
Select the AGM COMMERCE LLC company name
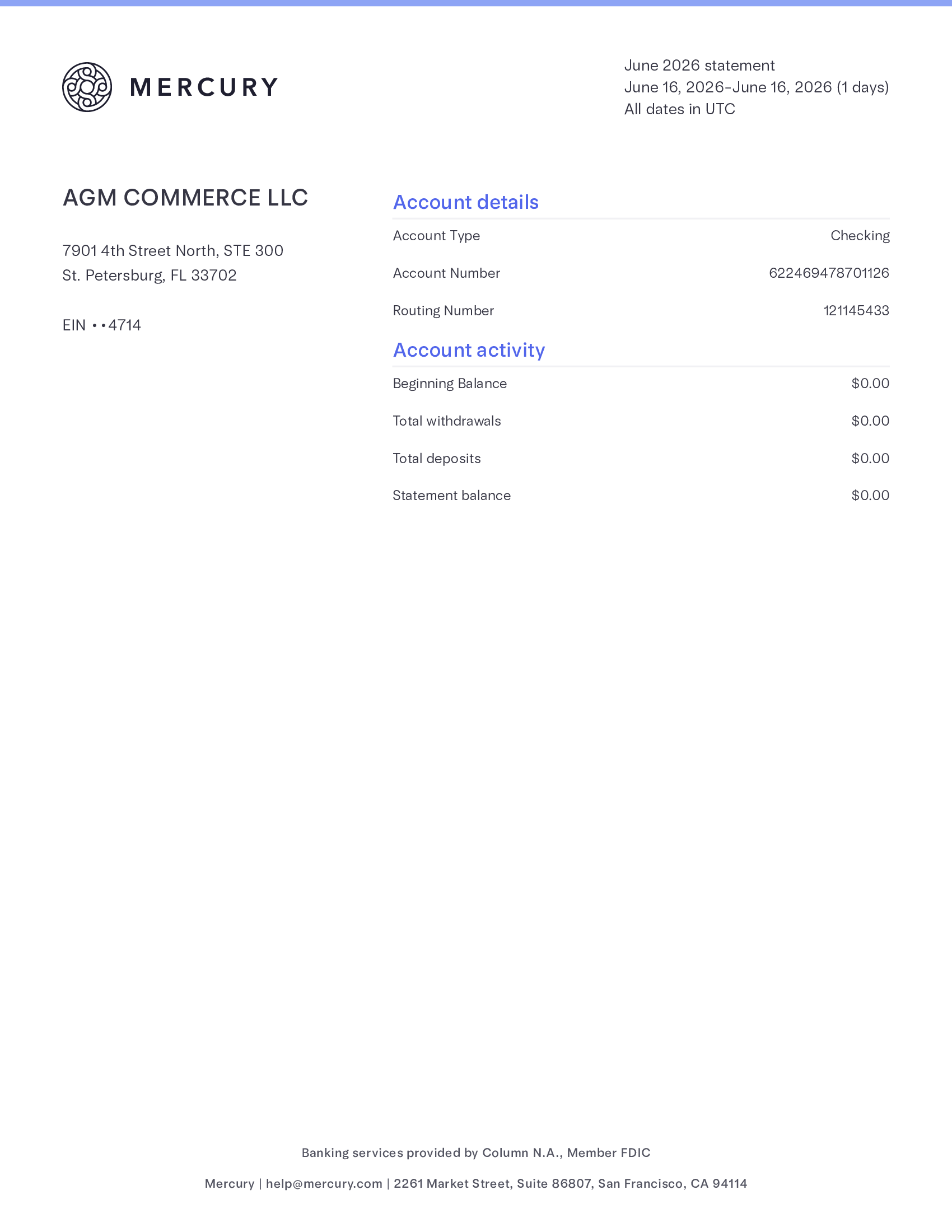(x=185, y=198)
